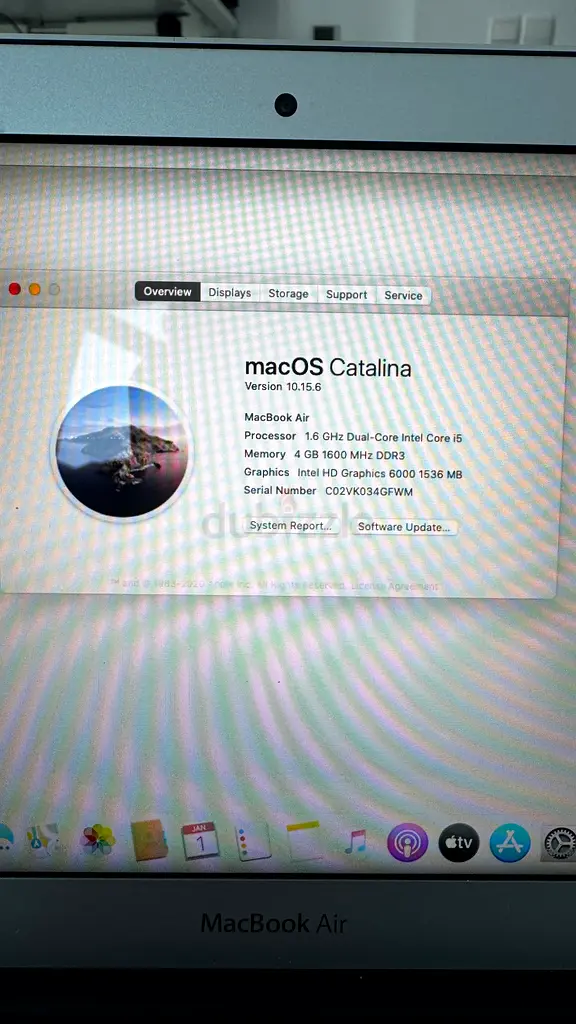Switch to the Overview tab
The width and height of the screenshot is (576, 1024).
(x=168, y=291)
